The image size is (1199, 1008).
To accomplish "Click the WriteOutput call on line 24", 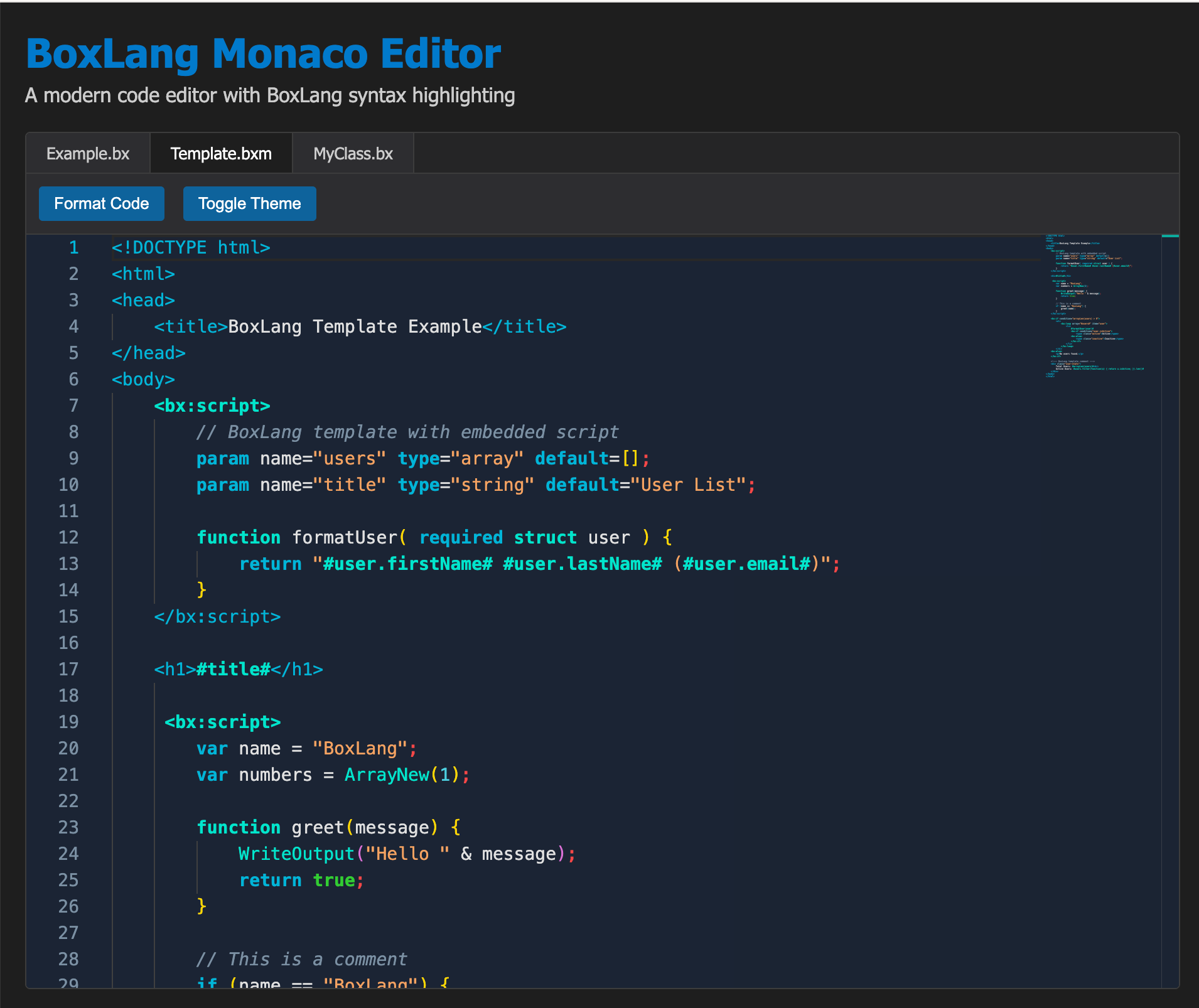I will point(296,854).
